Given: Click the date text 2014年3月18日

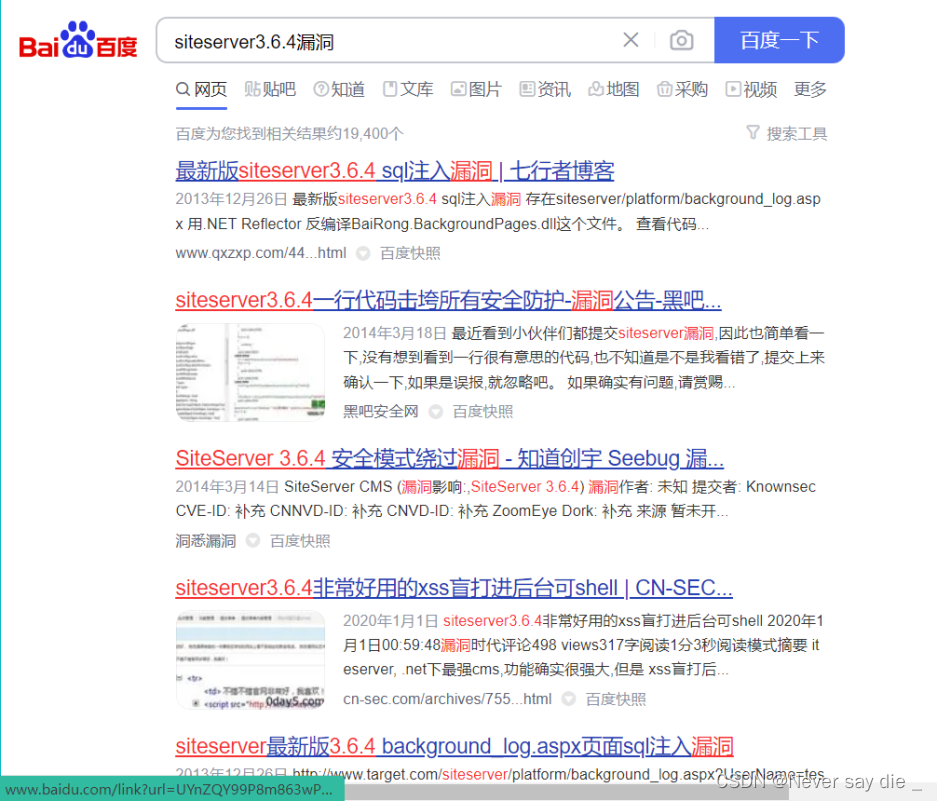Looking at the screenshot, I should [394, 333].
